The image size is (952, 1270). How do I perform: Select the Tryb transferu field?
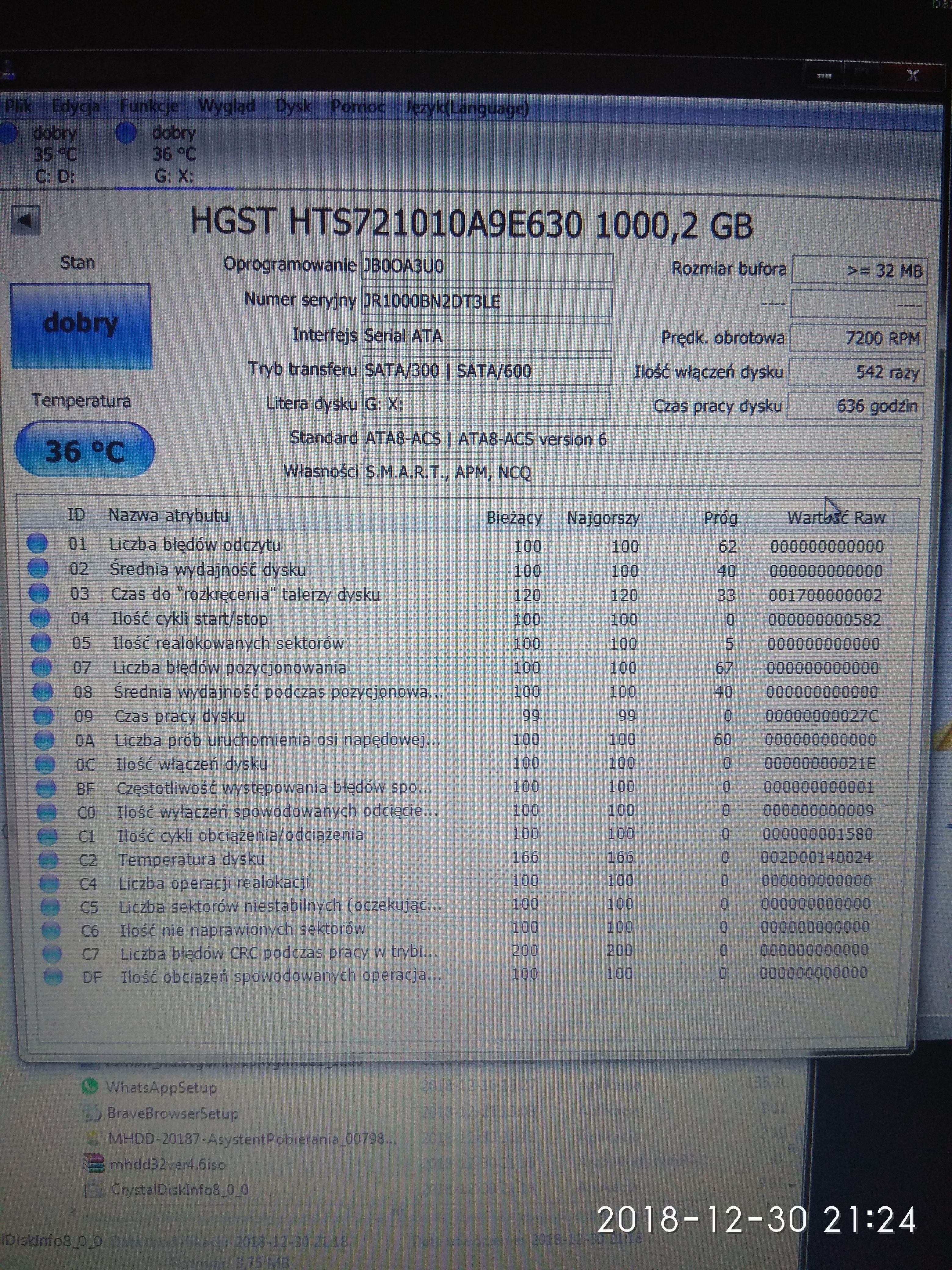tap(486, 371)
